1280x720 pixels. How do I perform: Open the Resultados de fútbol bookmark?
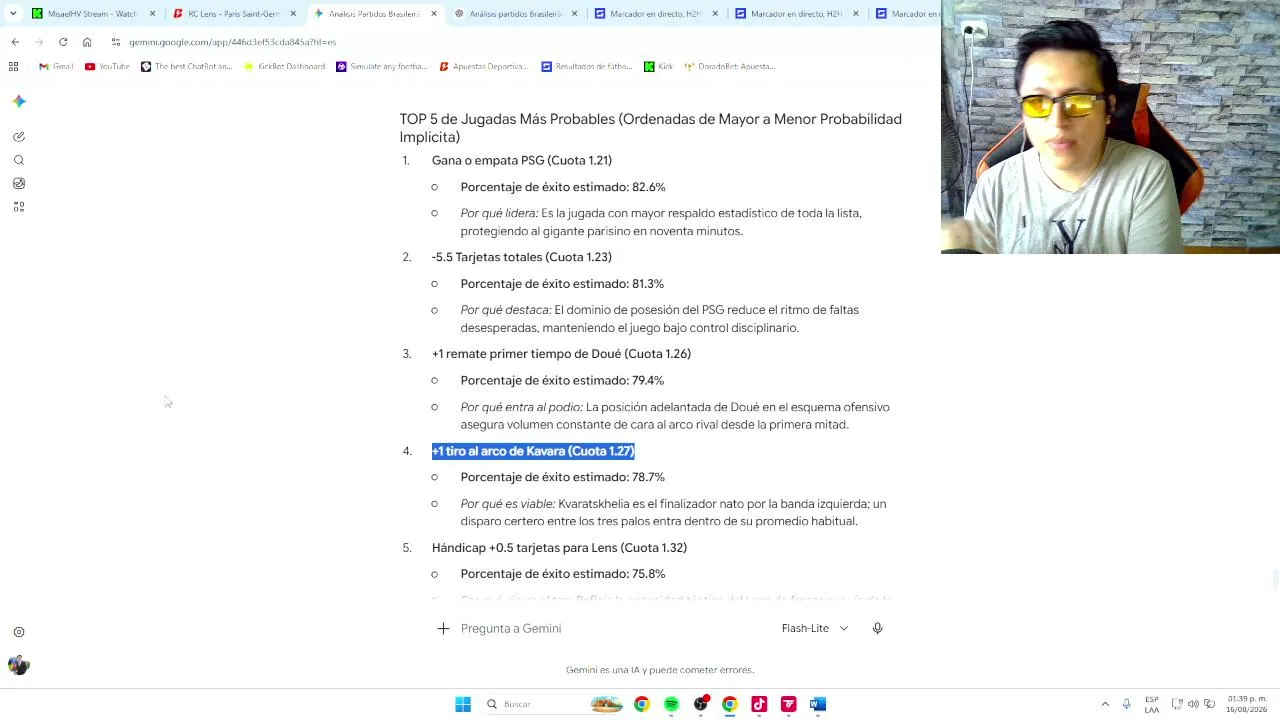point(587,66)
